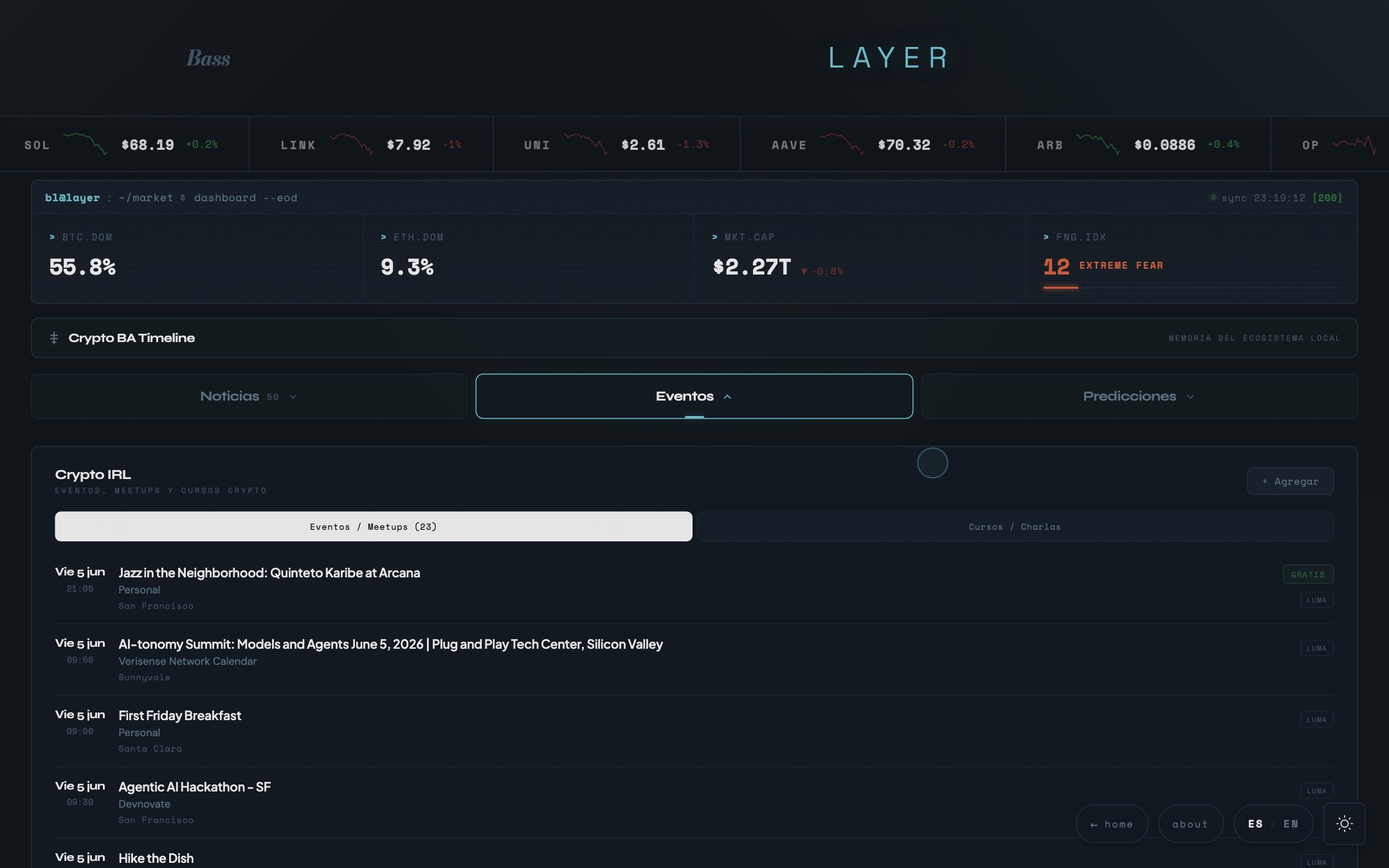Click LUMA badge on AI-tonomy Summit row
The height and width of the screenshot is (868, 1389).
tap(1316, 648)
